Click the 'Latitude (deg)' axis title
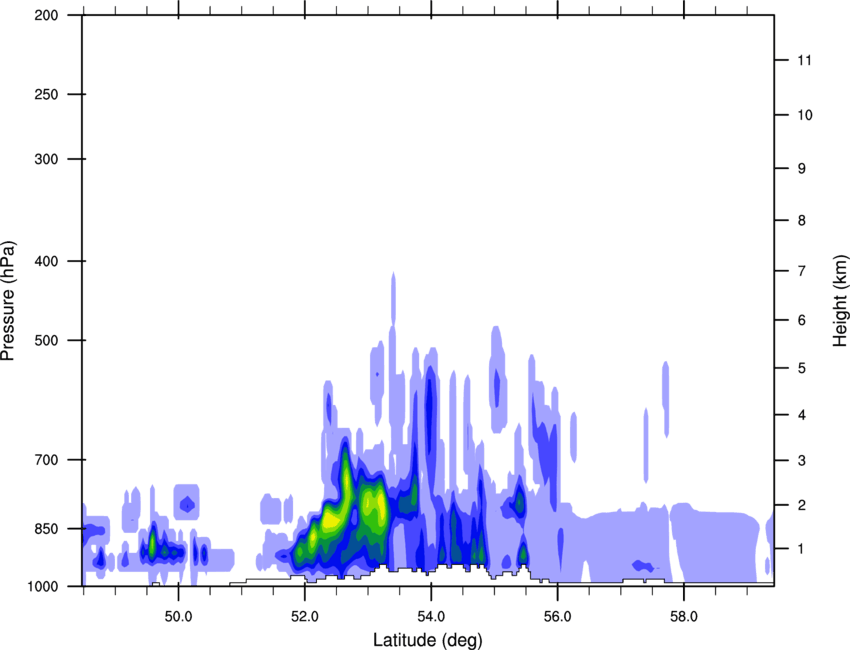The height and width of the screenshot is (650, 850). [x=427, y=640]
